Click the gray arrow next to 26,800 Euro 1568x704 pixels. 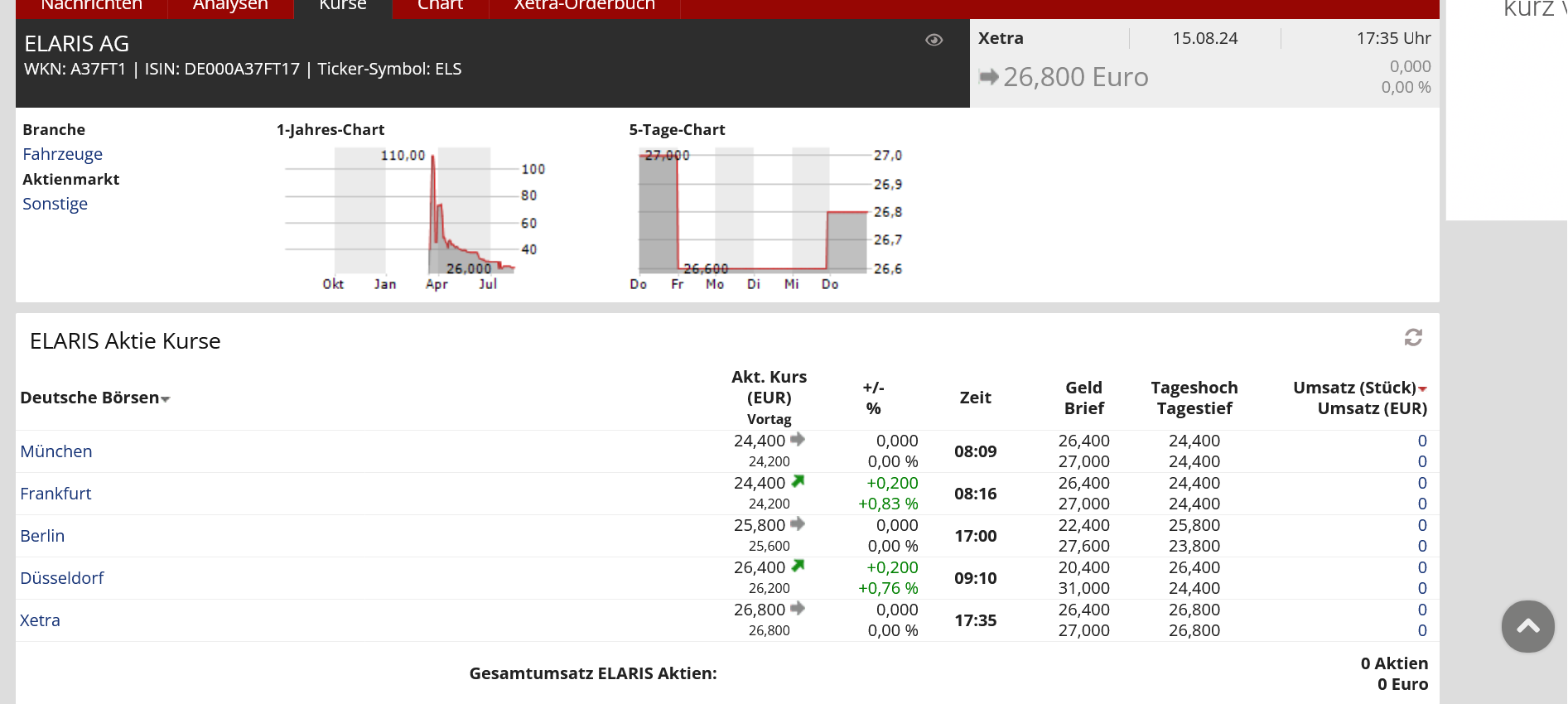pos(988,77)
